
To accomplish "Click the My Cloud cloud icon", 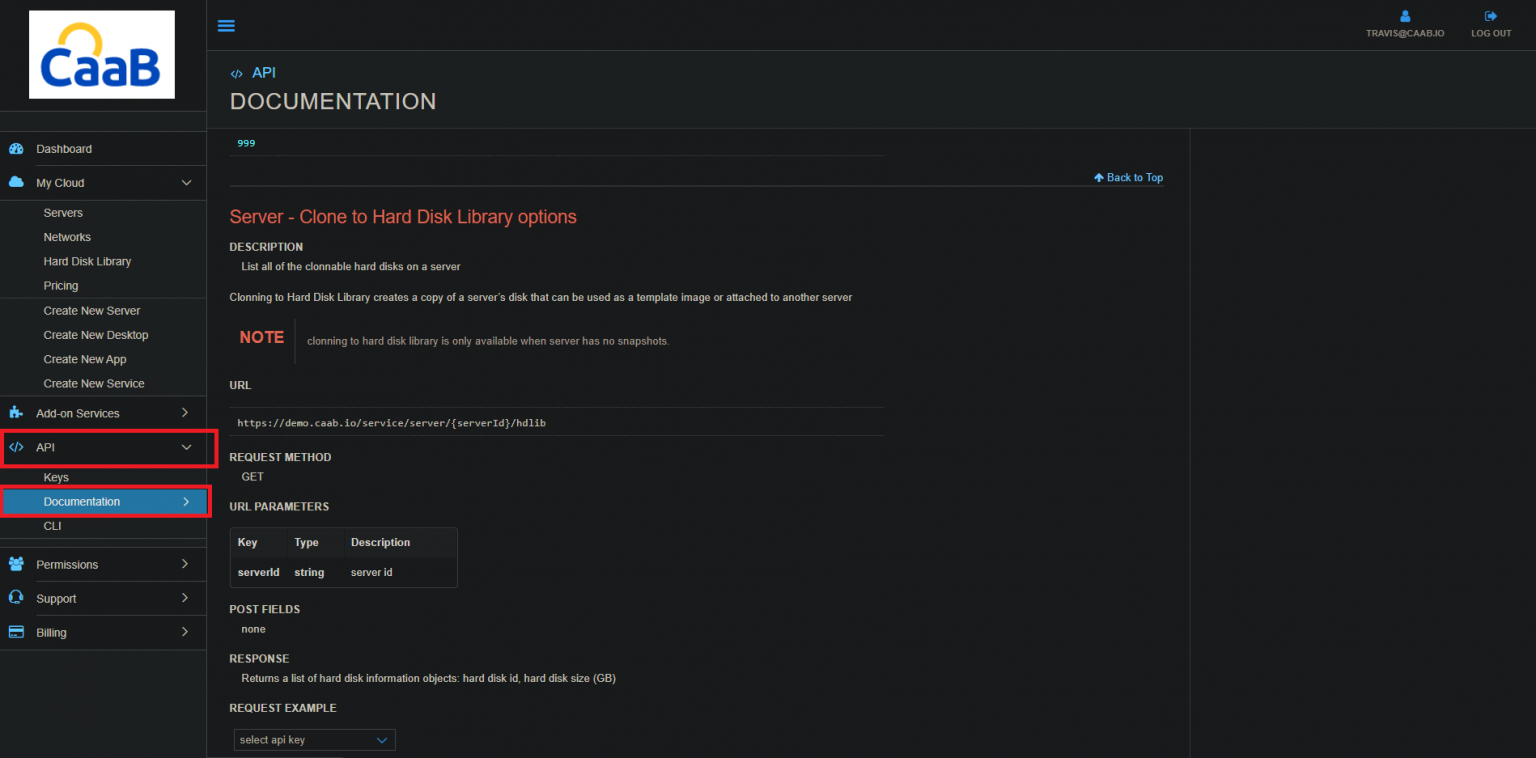I will point(16,182).
